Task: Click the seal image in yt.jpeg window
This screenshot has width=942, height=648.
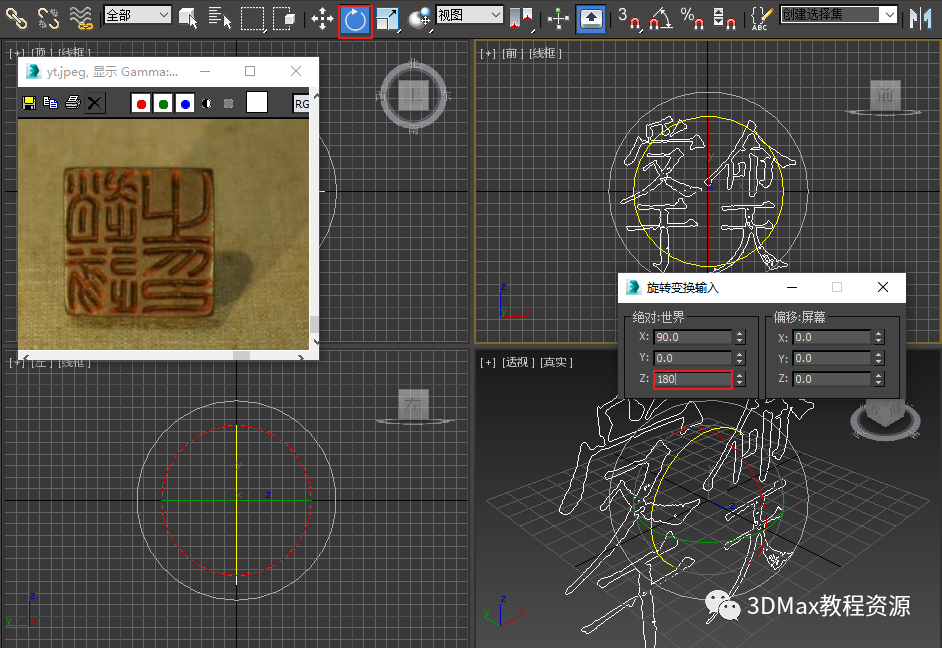Action: click(x=163, y=234)
